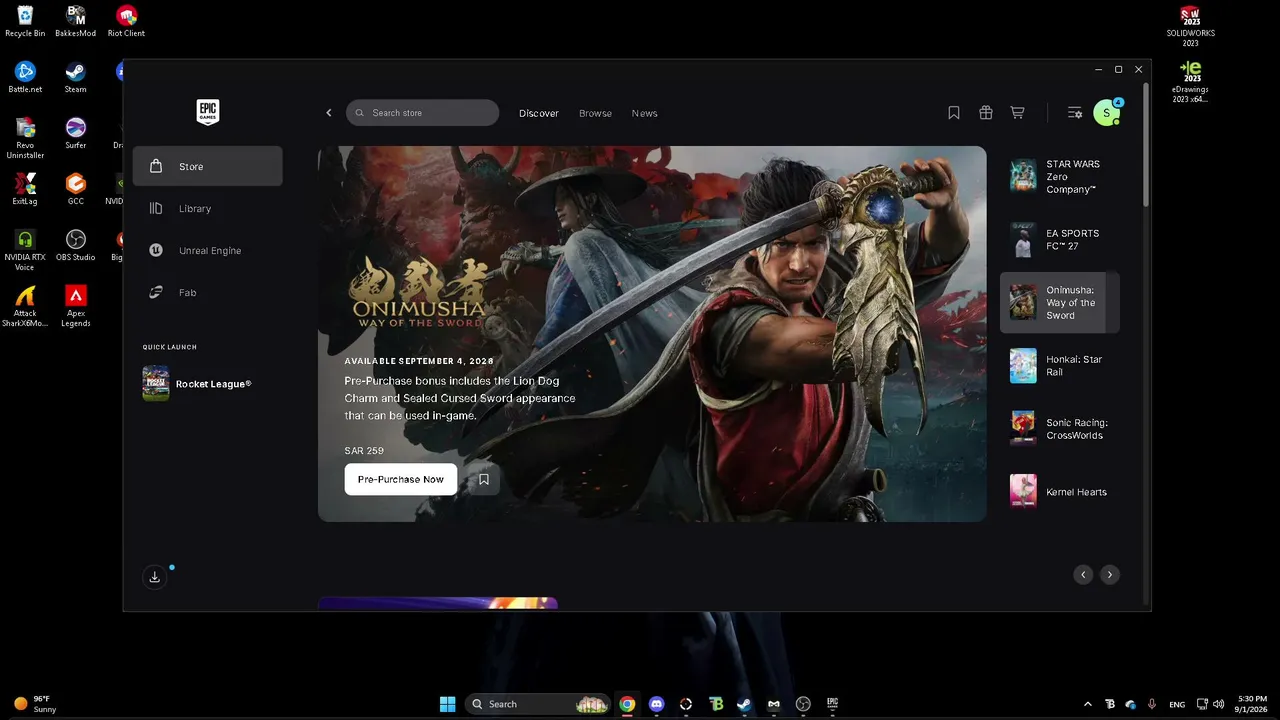Image resolution: width=1280 pixels, height=720 pixels.
Task: Click the SAR 259 price text
Action: tap(364, 451)
